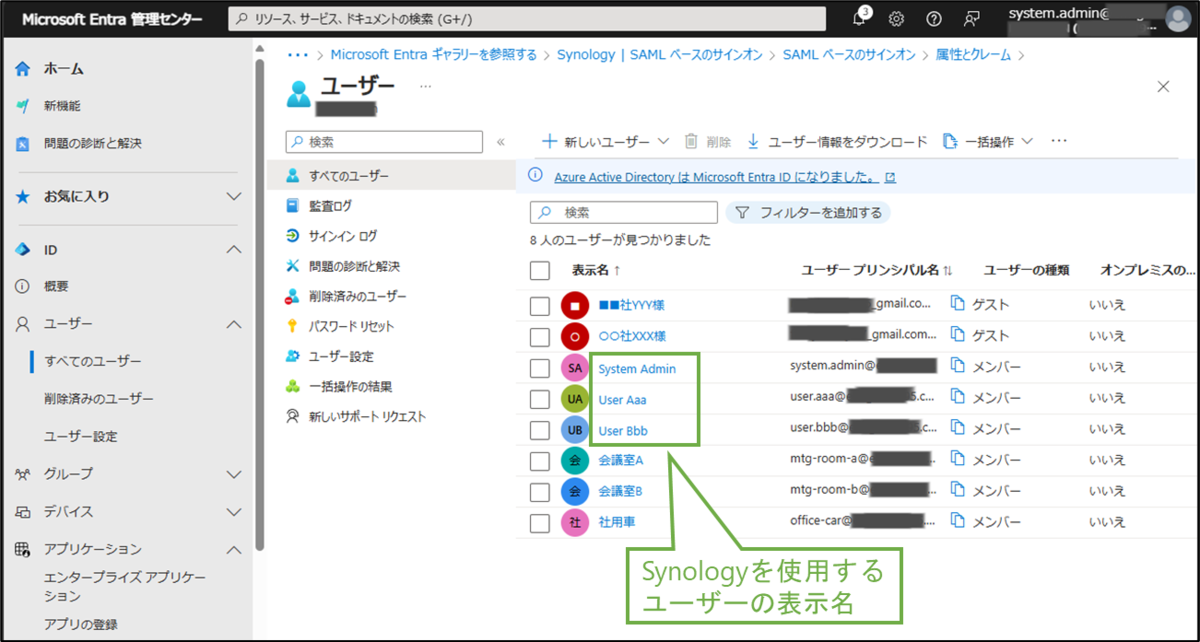
Task: Check the box for System Admin
Action: (x=540, y=369)
